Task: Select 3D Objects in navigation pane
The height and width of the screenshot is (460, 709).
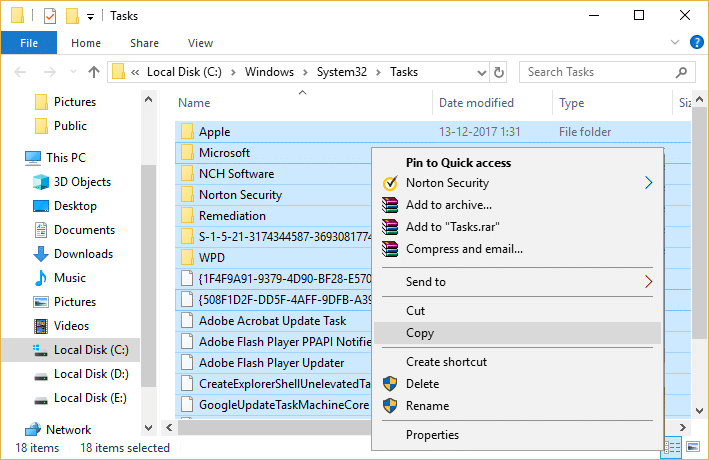Action: (x=82, y=182)
